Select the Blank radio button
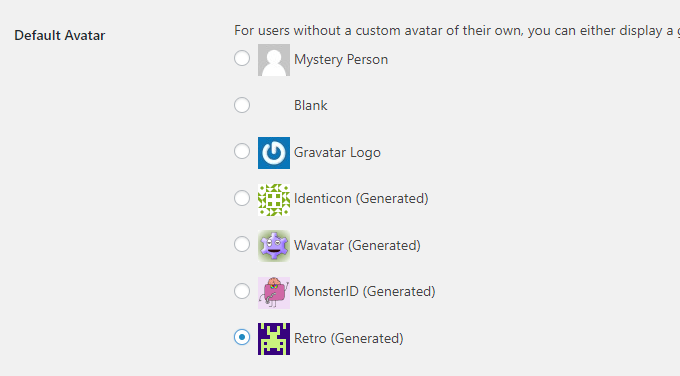Viewport: 680px width, 376px height. pyautogui.click(x=242, y=105)
